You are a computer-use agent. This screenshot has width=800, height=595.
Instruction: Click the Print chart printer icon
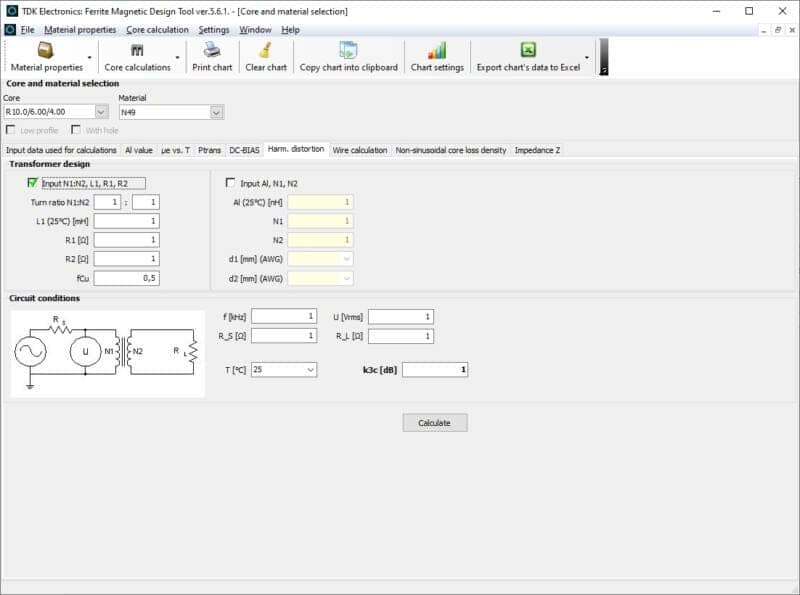[x=212, y=49]
